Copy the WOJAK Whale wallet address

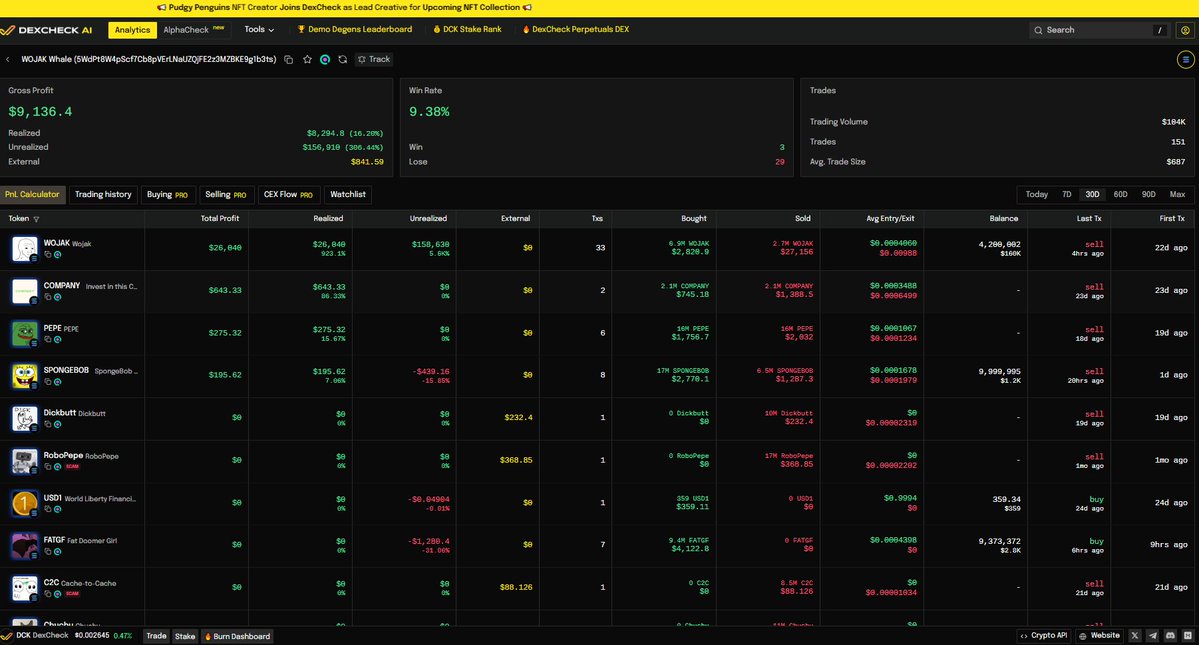click(288, 60)
